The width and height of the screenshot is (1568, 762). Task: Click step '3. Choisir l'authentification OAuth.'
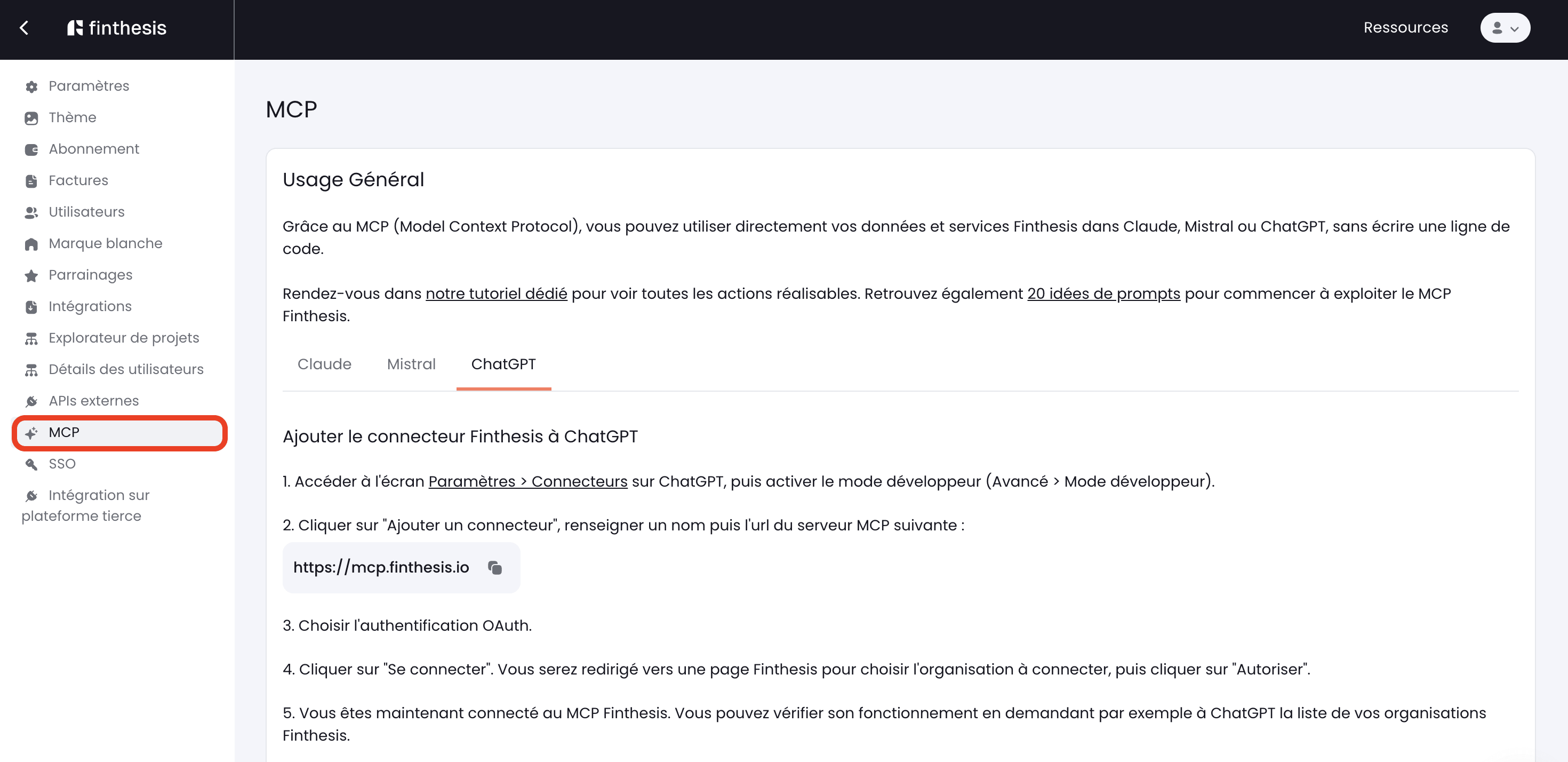tap(407, 625)
